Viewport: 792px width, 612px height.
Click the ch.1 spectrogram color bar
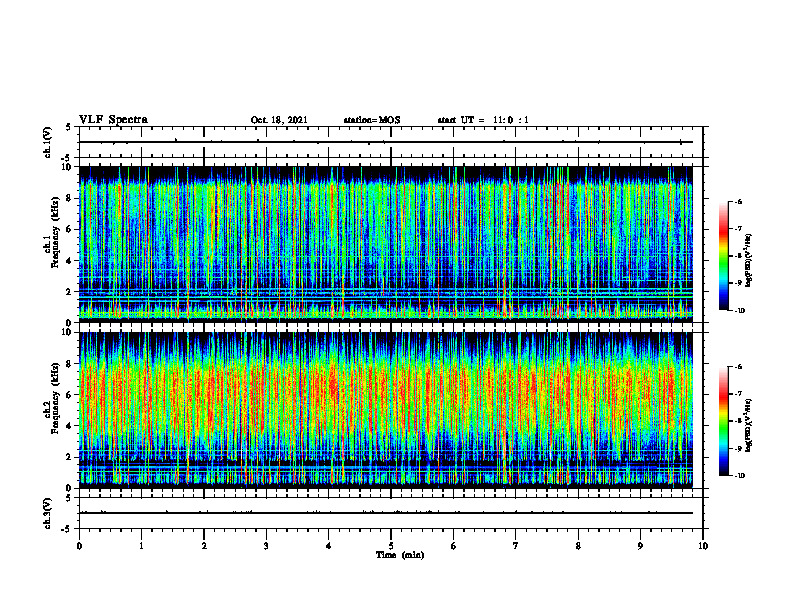pos(723,256)
